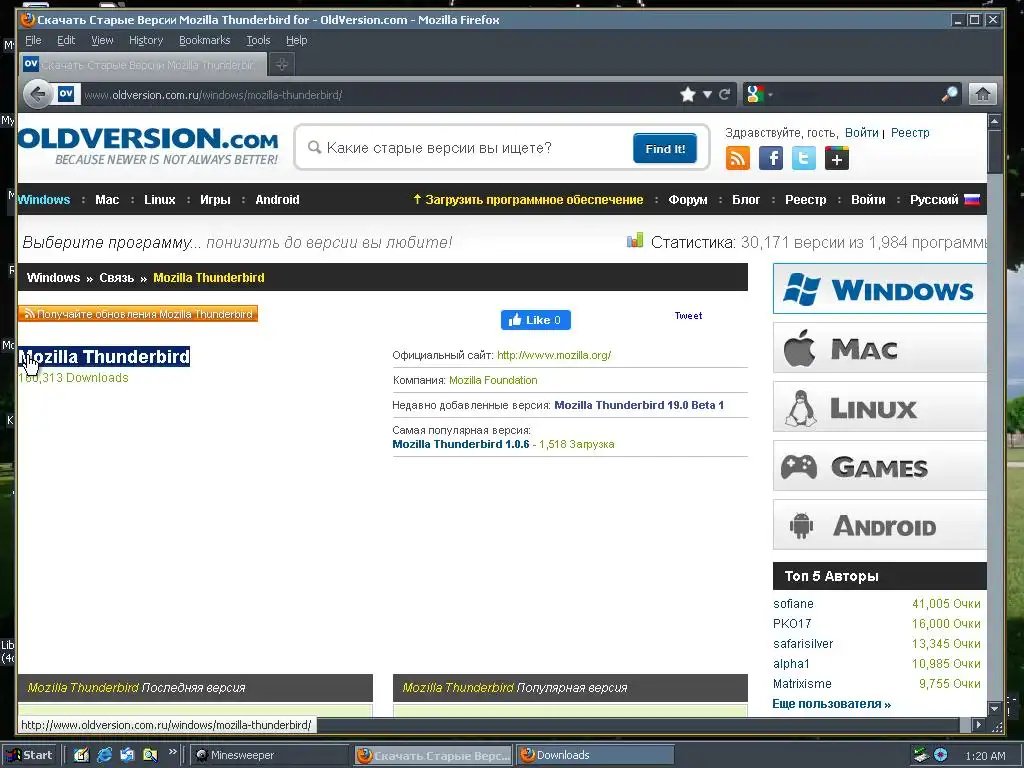The width and height of the screenshot is (1024, 768).
Task: Open Блог in the navigation bar
Action: click(x=746, y=200)
